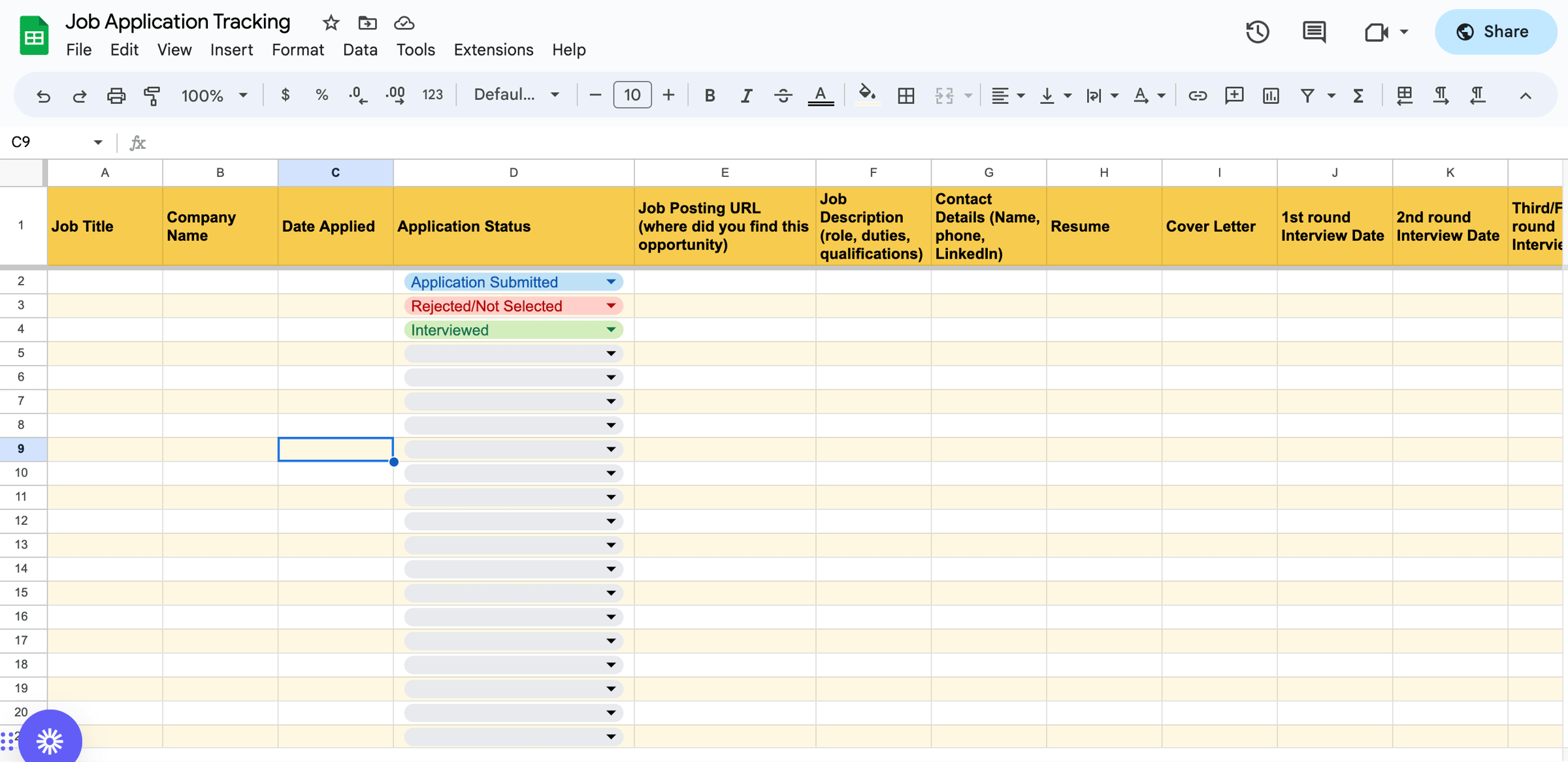This screenshot has width=1568, height=762.
Task: Open the text wrapping dropdown
Action: (x=1101, y=95)
